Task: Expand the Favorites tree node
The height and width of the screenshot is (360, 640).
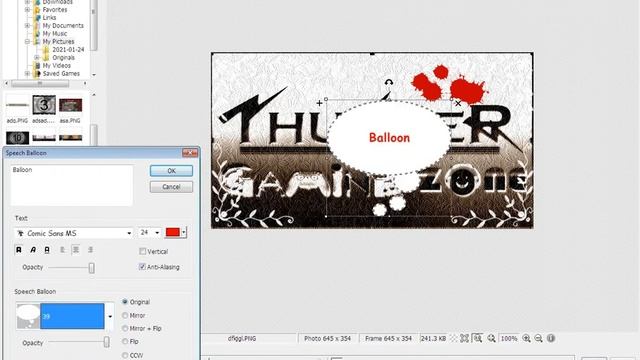Action: pos(27,10)
